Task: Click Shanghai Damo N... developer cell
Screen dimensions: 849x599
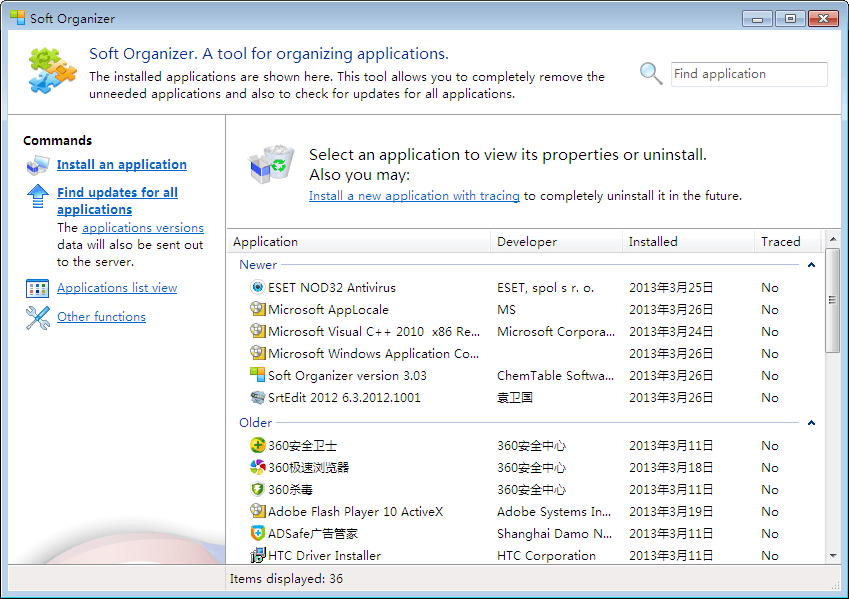Action: click(x=554, y=533)
